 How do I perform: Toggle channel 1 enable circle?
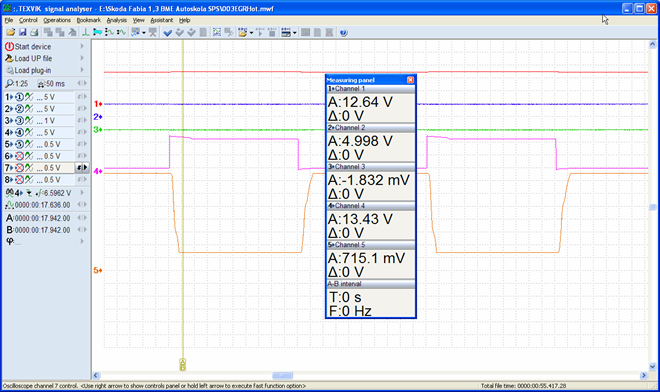19,97
